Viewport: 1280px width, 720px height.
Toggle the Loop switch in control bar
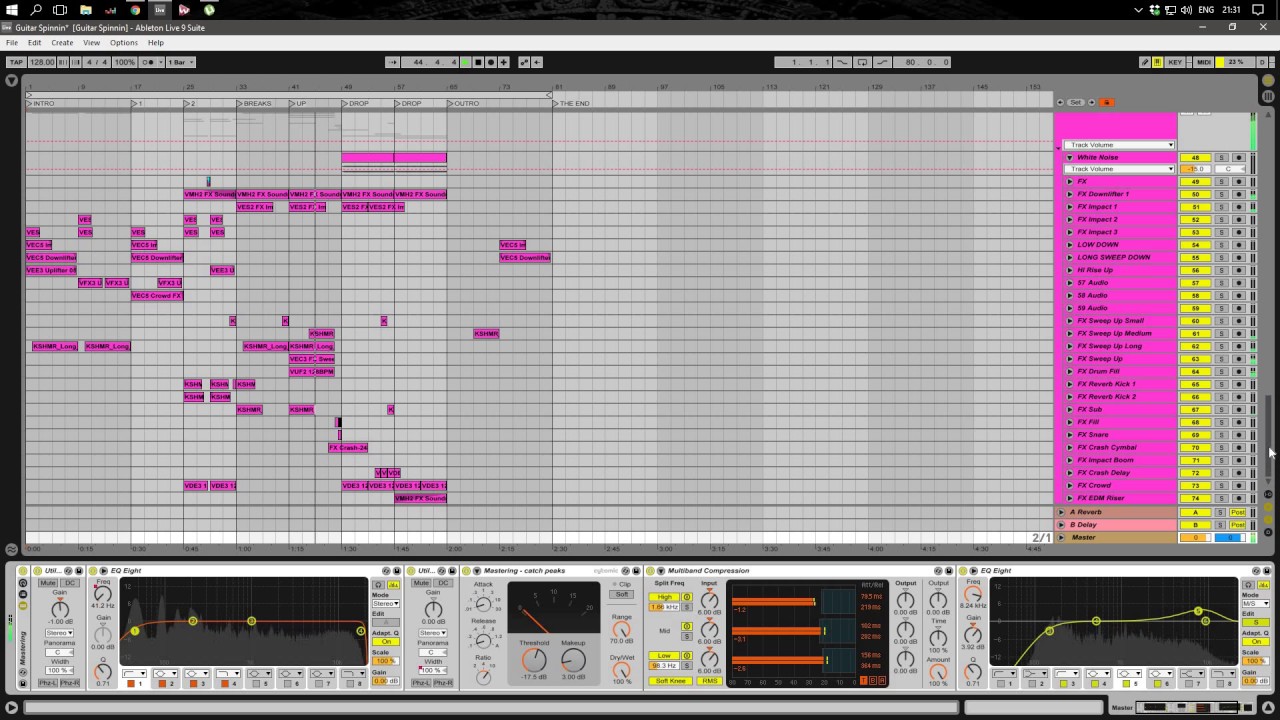coord(863,62)
